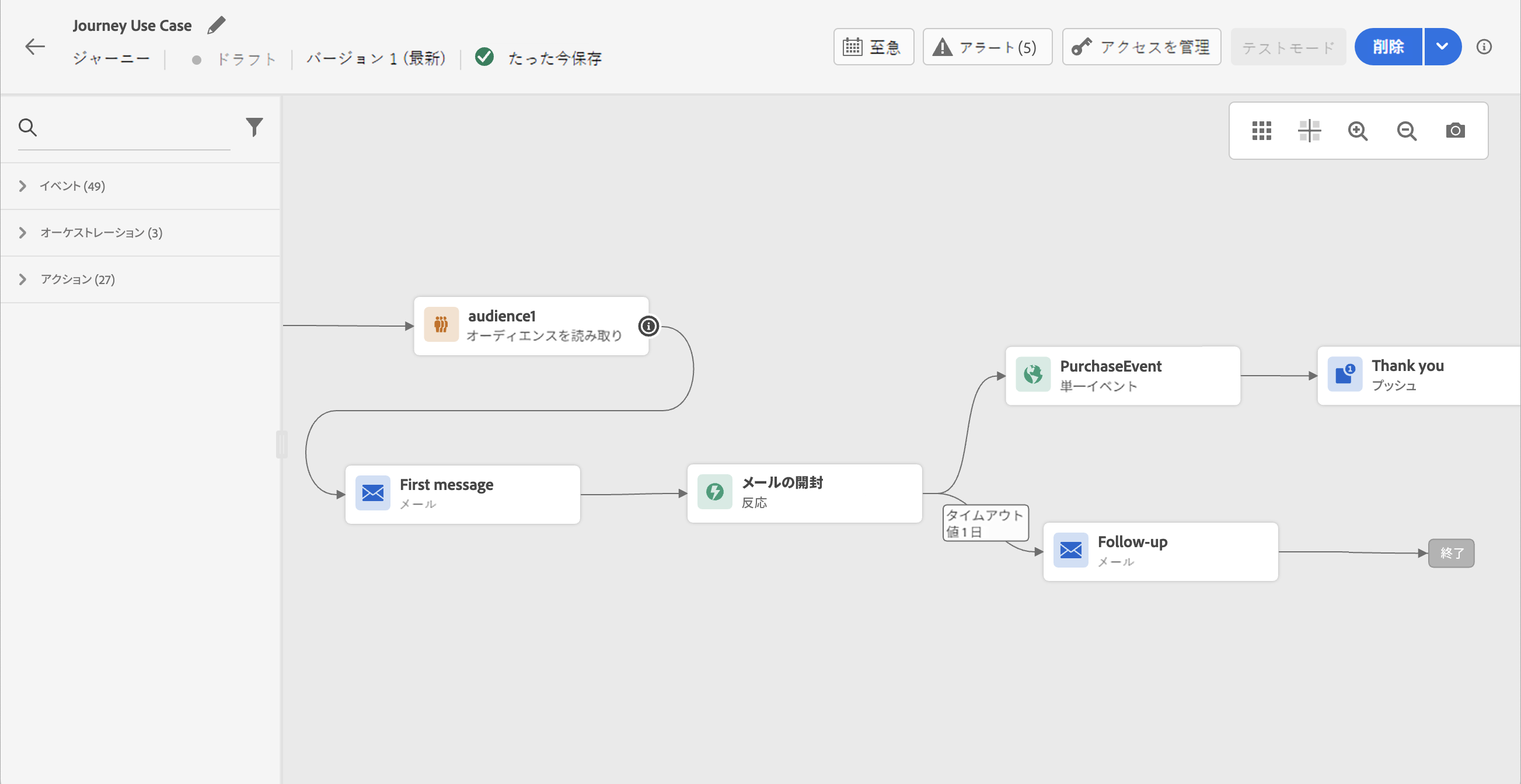1521x784 pixels.
Task: Toggle the canvas alignment guides icon
Action: click(1309, 130)
